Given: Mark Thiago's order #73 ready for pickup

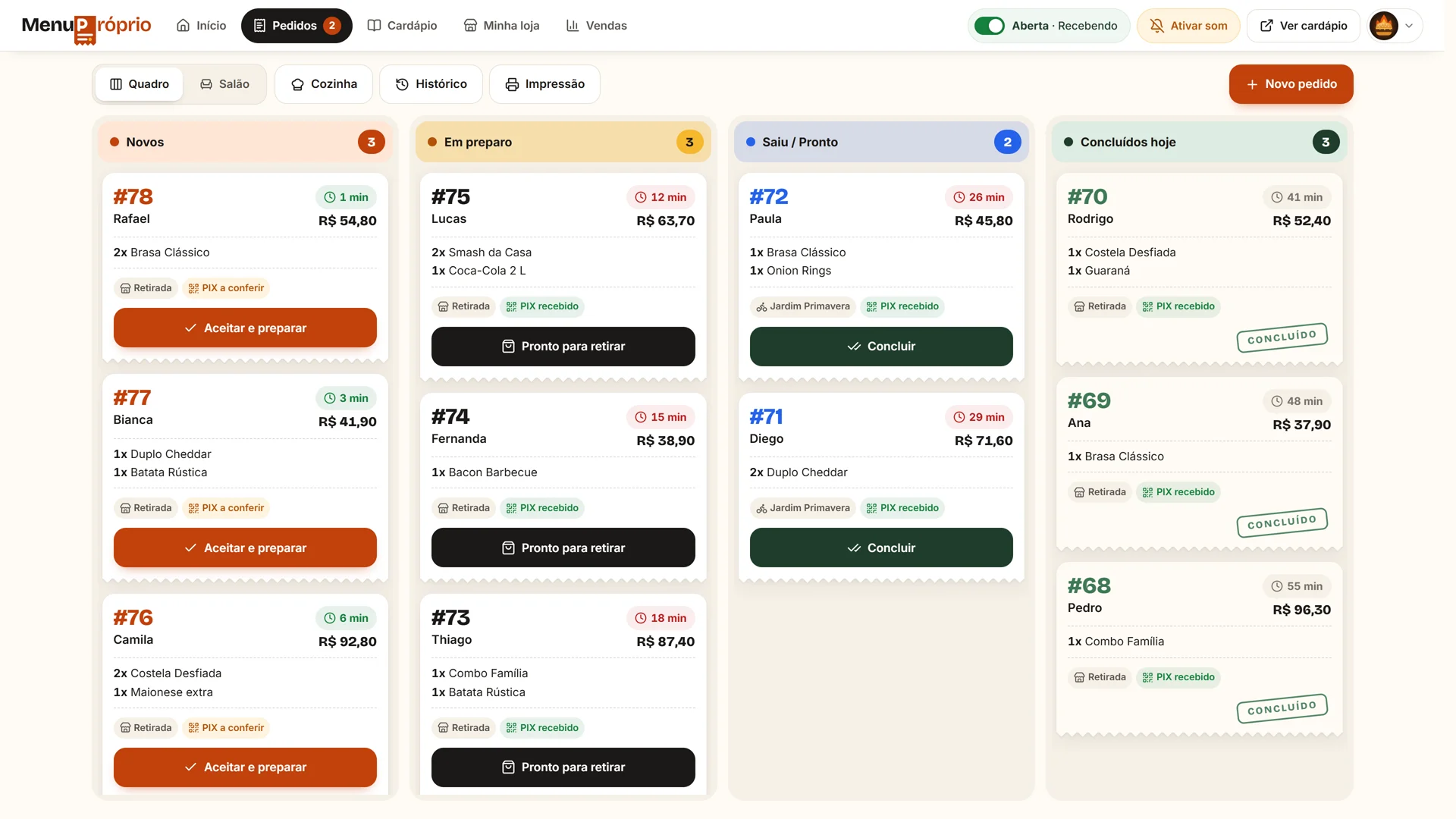Looking at the screenshot, I should (563, 767).
